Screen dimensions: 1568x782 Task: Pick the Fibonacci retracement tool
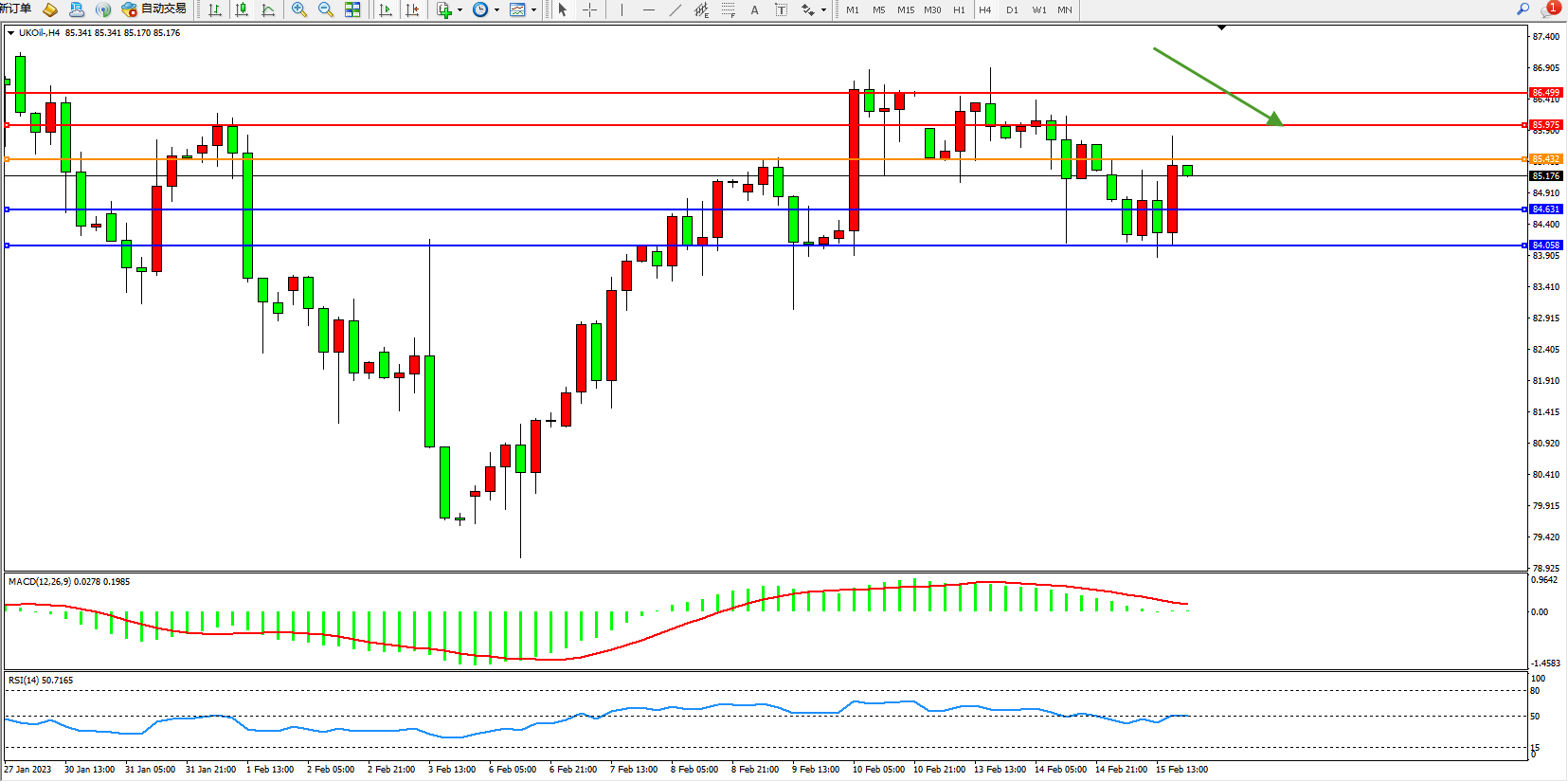tap(728, 9)
